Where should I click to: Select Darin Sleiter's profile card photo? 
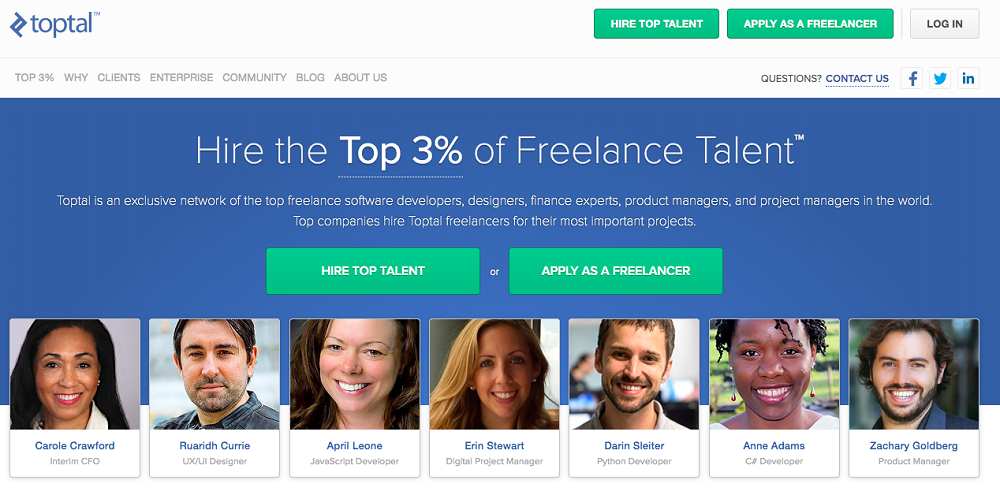pyautogui.click(x=634, y=375)
